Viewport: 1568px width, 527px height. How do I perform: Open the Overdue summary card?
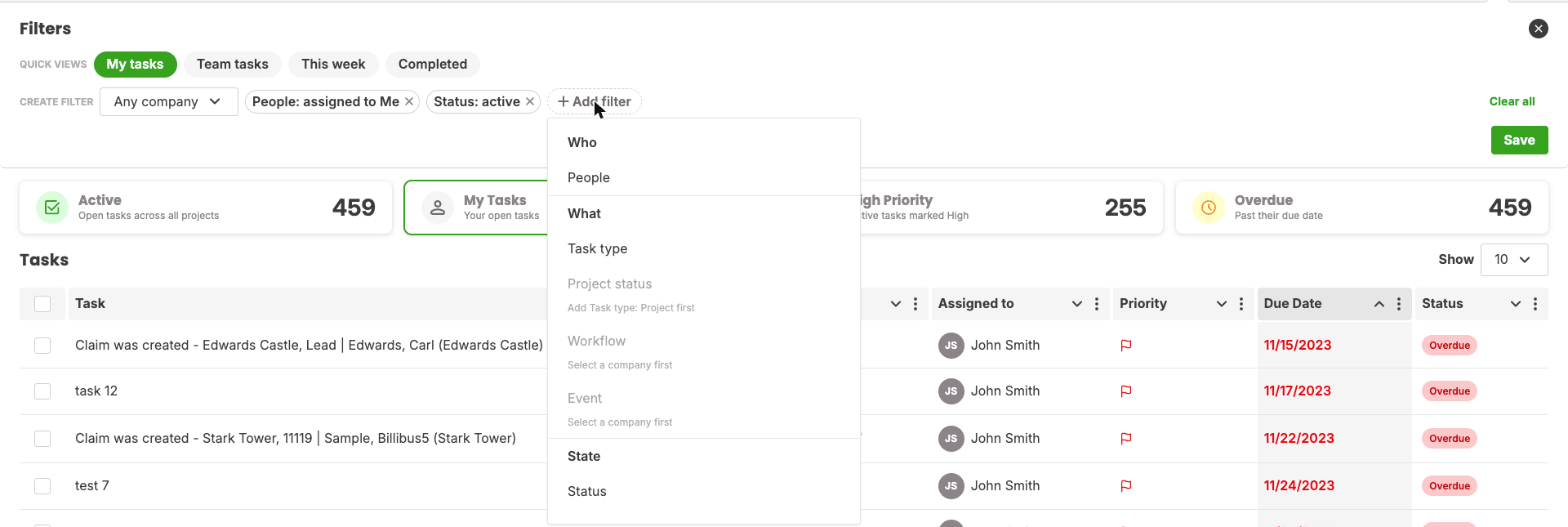click(x=1361, y=207)
